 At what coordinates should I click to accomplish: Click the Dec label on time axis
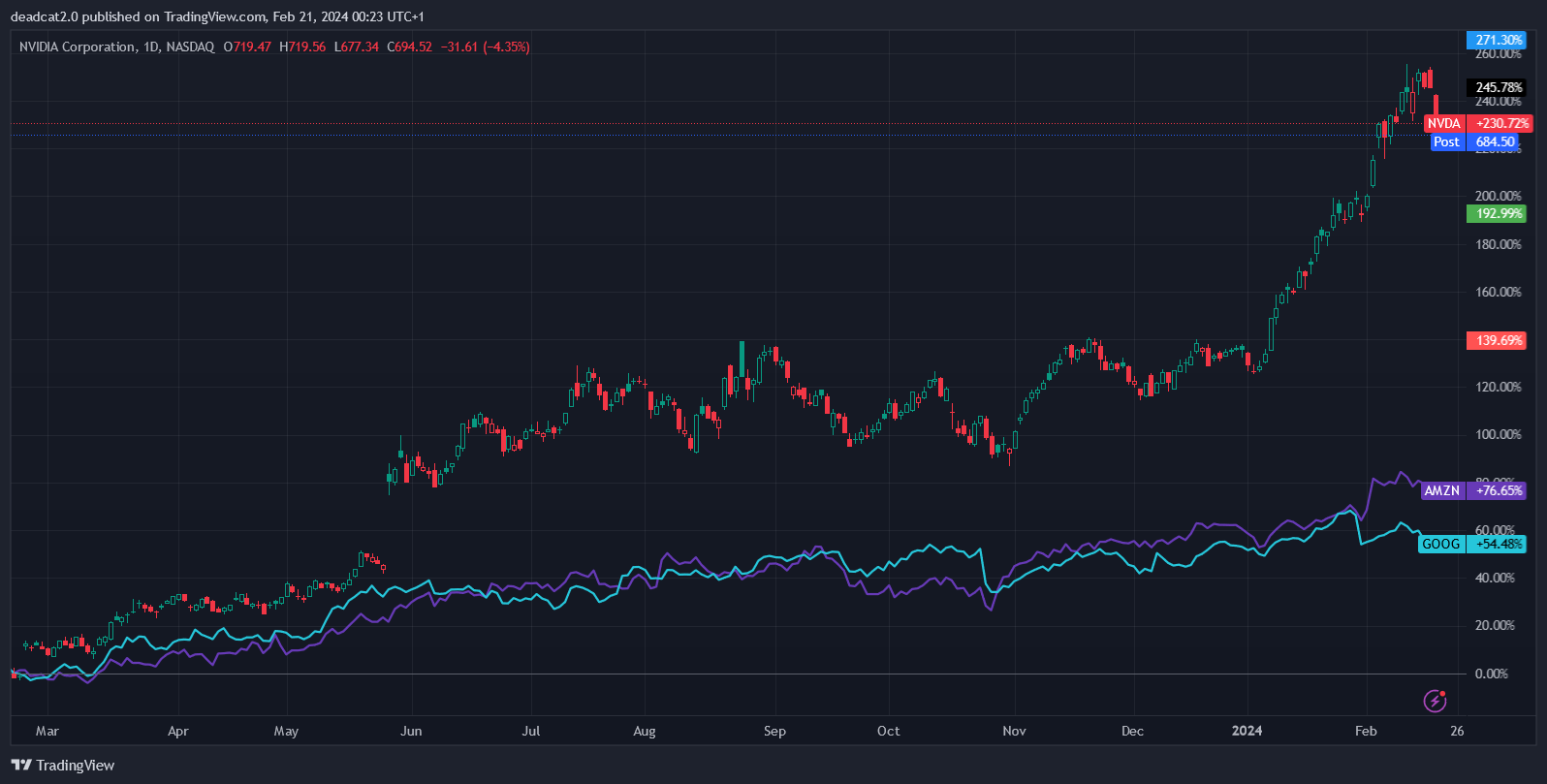click(x=1132, y=731)
